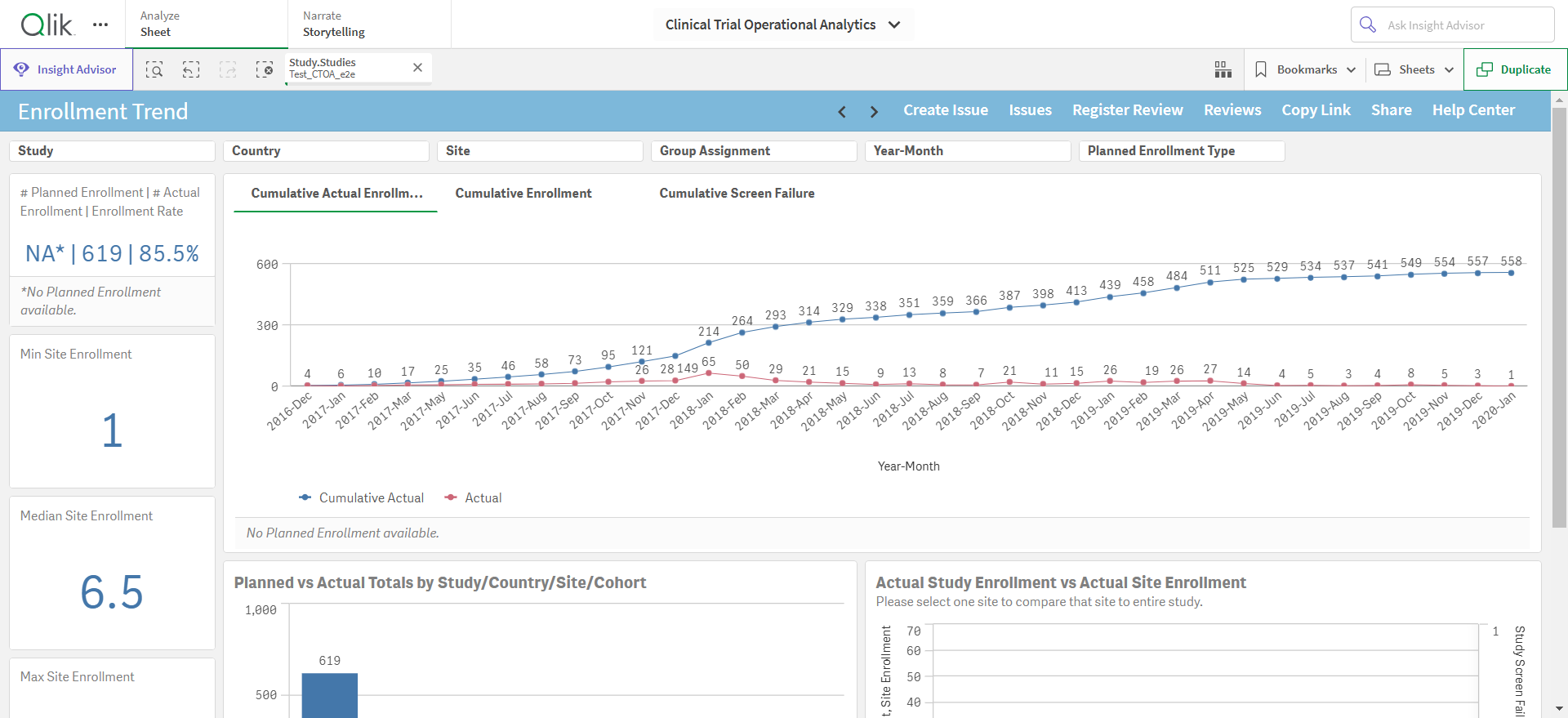Click Median Site Enrollment value 6.5

pyautogui.click(x=112, y=592)
